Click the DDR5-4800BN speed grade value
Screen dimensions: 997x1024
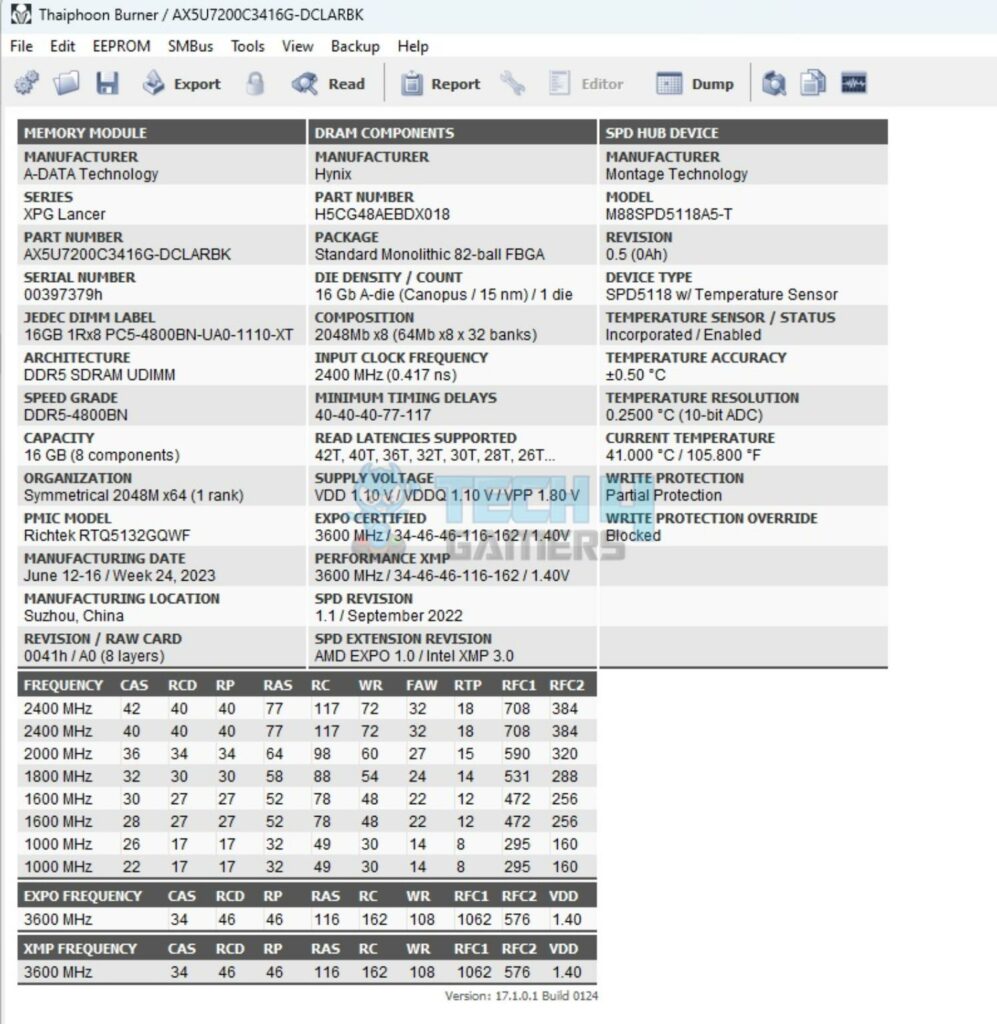(x=76, y=415)
